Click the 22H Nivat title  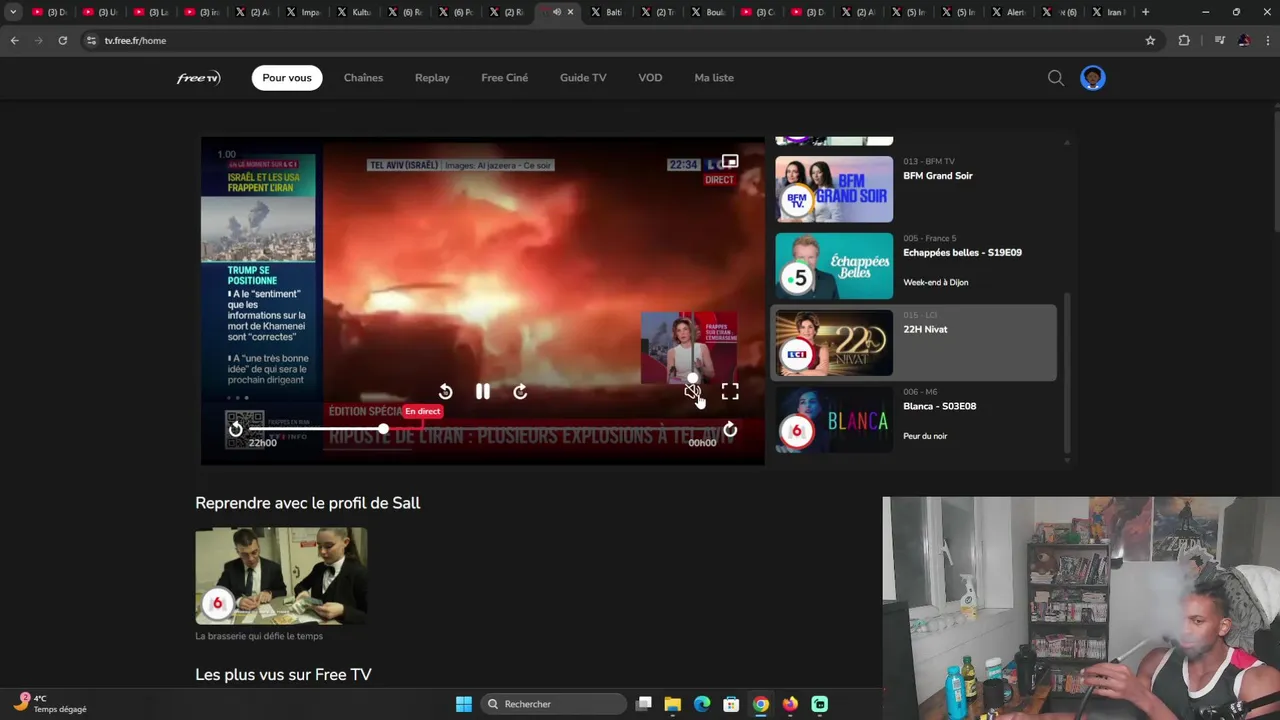925,330
